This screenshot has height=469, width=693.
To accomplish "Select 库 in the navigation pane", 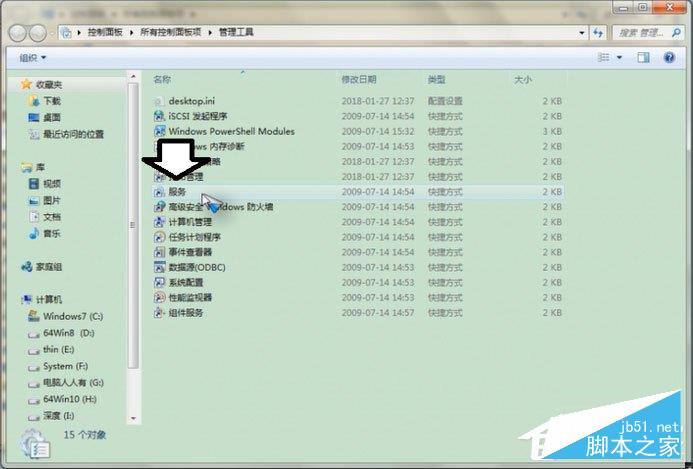I will pyautogui.click(x=40, y=167).
